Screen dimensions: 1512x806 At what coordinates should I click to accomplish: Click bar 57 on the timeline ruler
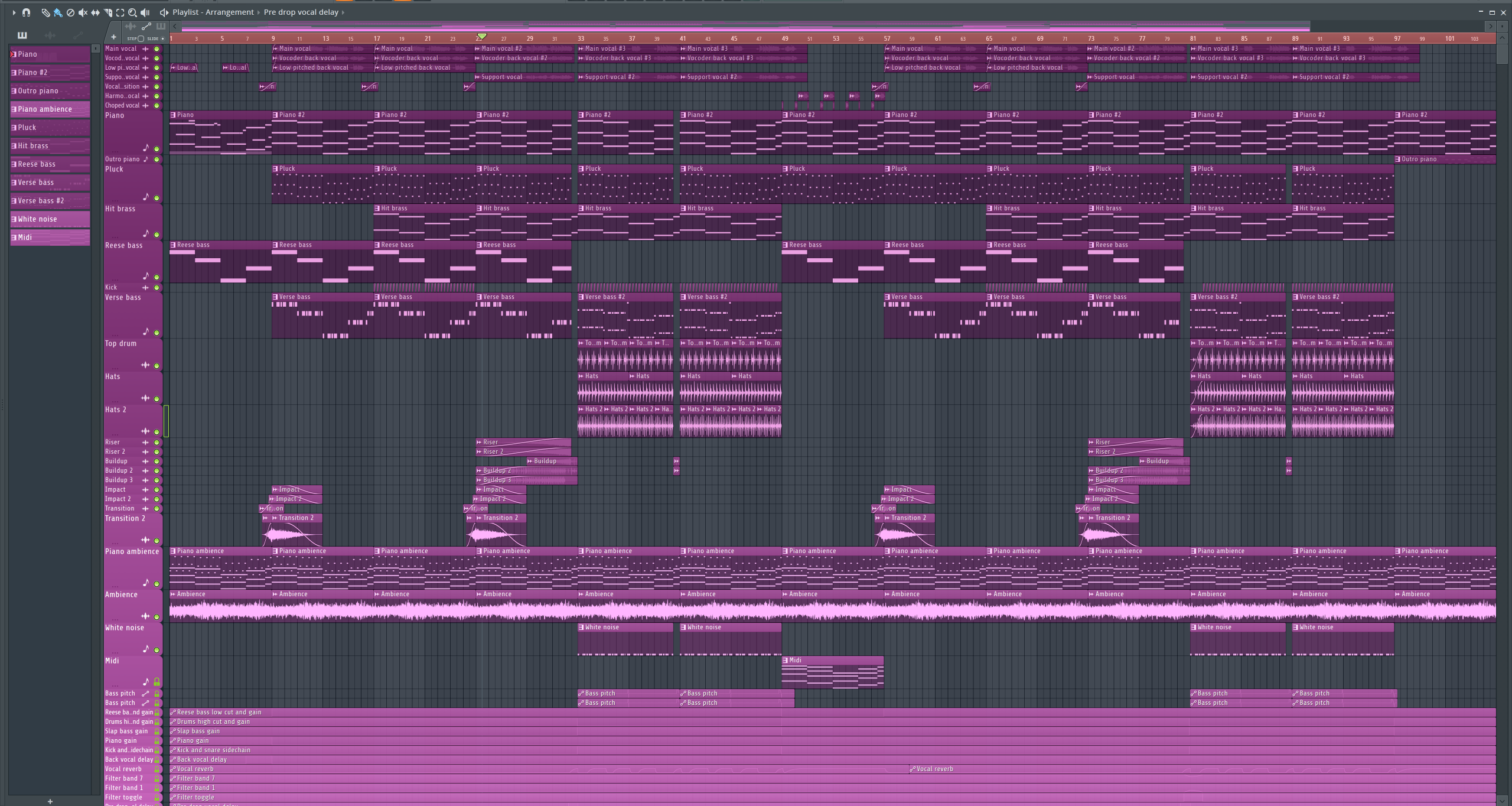[x=887, y=38]
